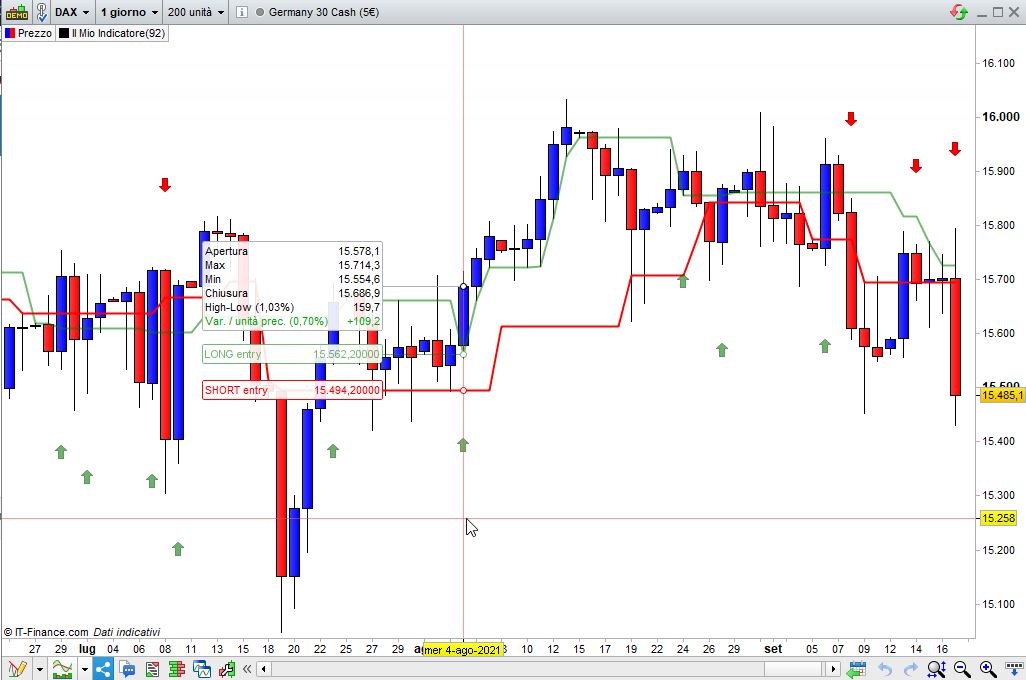Open the indicators icon
1026x680 pixels.
(x=62, y=669)
